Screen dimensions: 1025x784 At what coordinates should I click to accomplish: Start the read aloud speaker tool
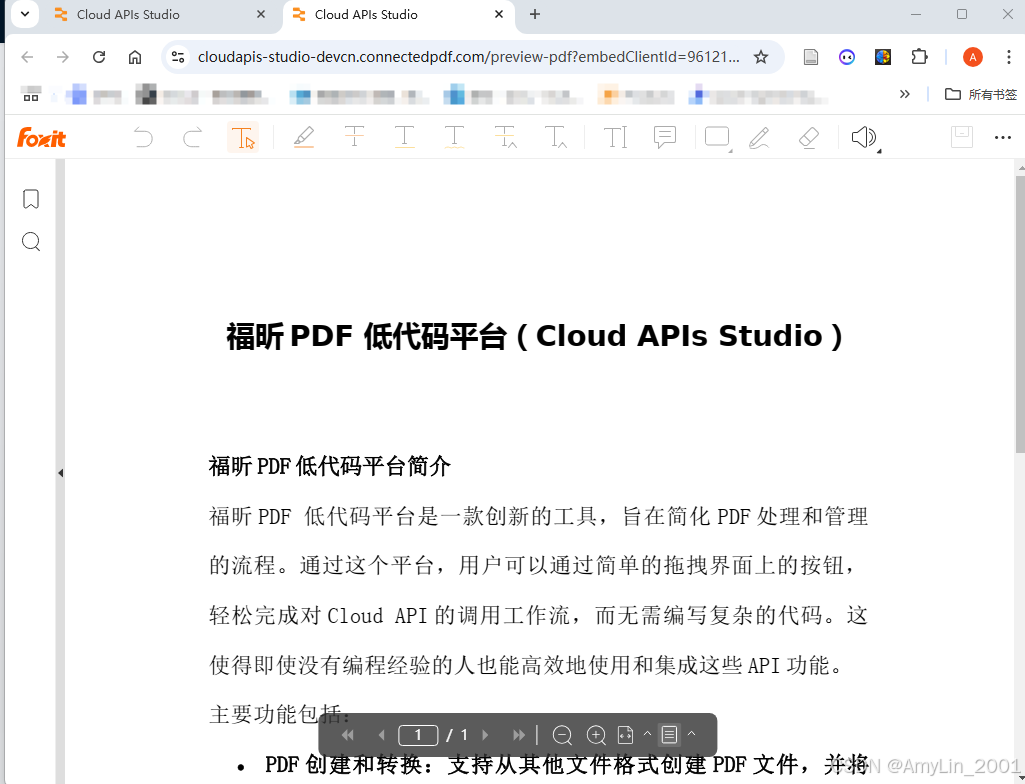[864, 137]
